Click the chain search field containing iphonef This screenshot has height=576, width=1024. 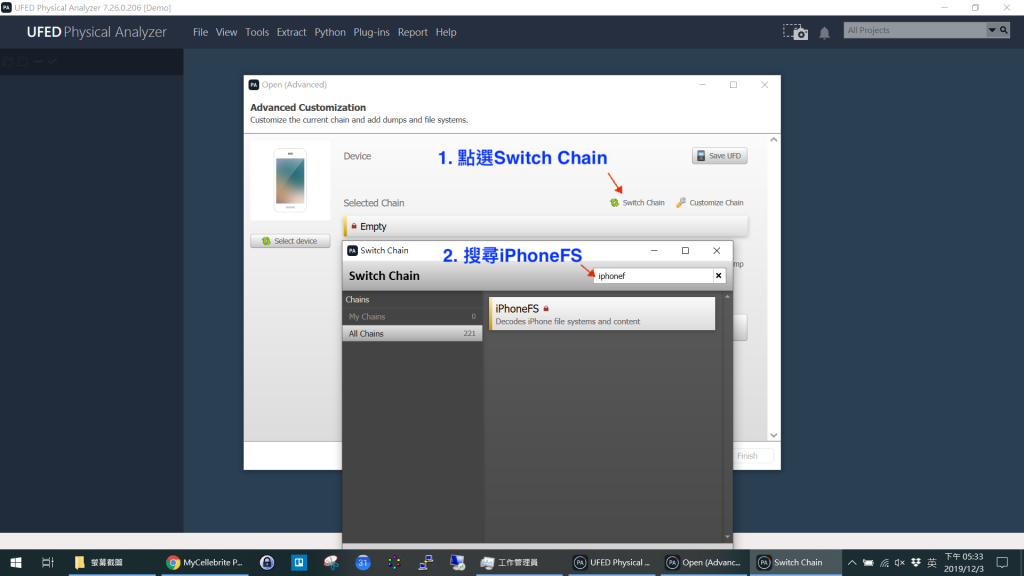point(652,276)
